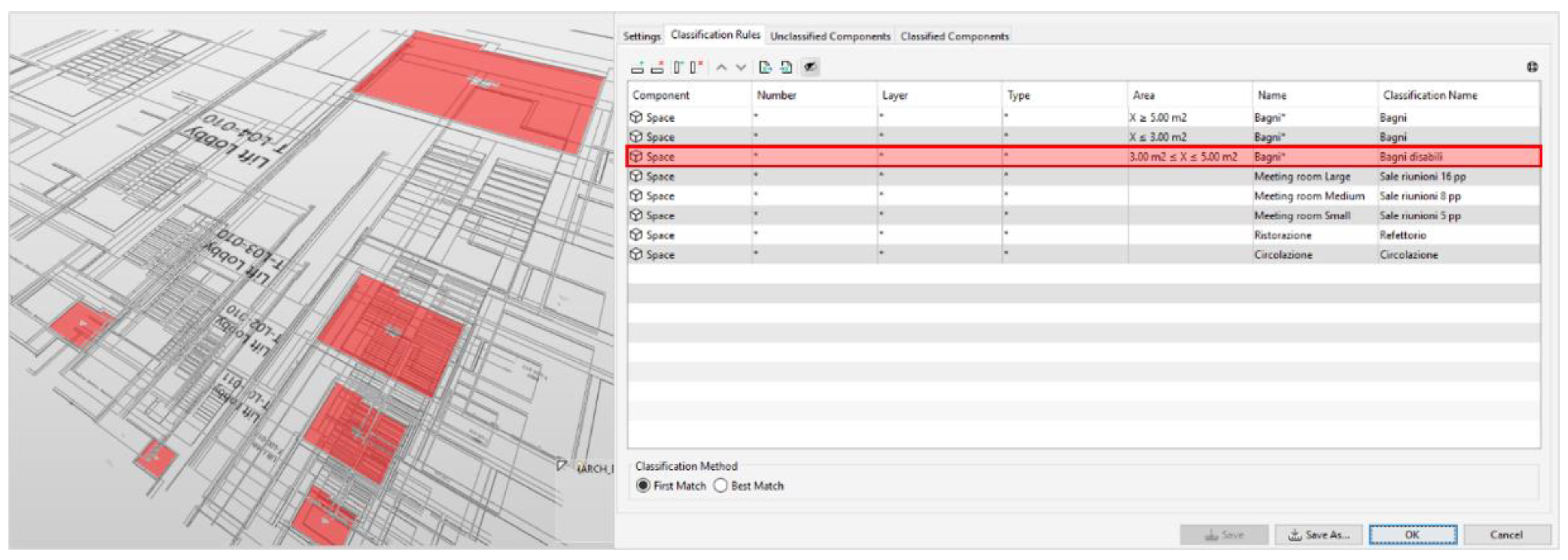The image size is (1568, 560).
Task: Switch to the Unclassified Components tab
Action: (830, 37)
